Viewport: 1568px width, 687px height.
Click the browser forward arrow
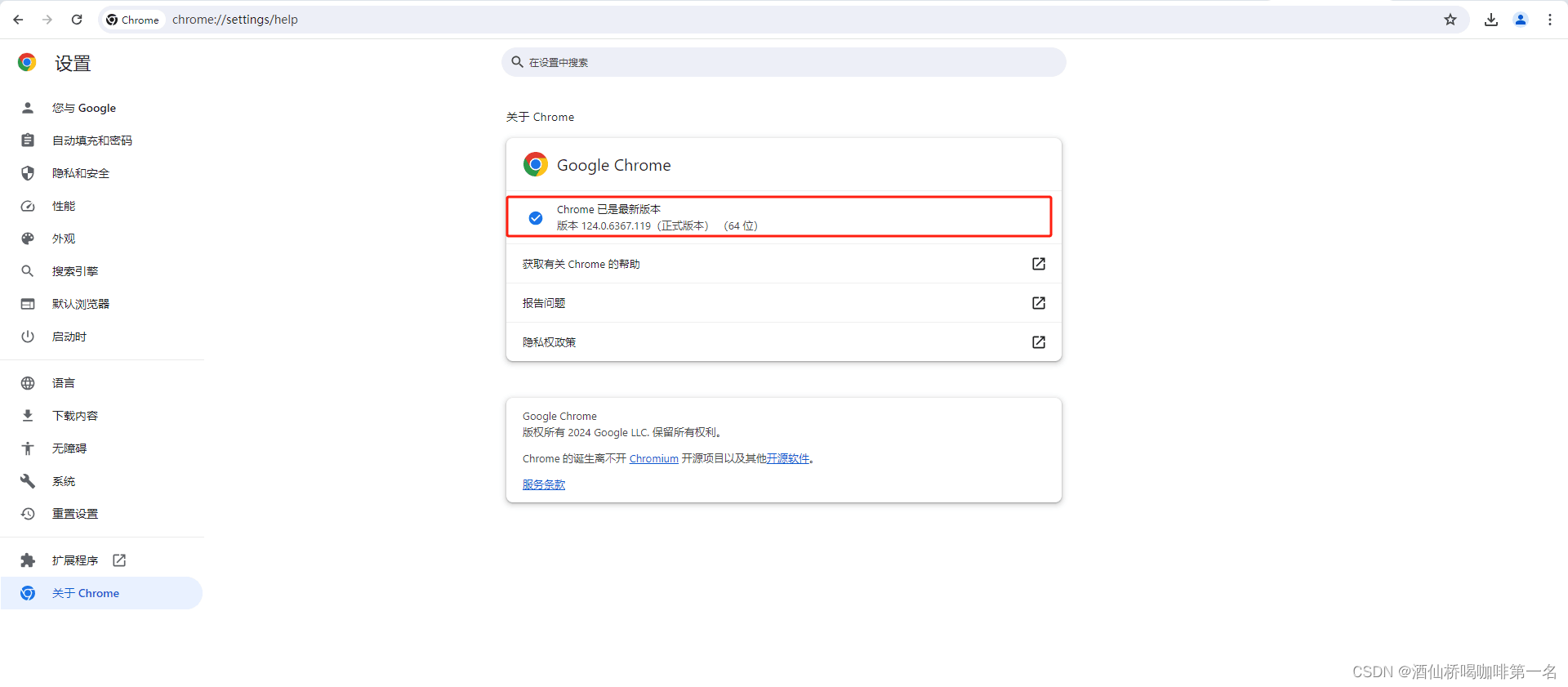coord(47,20)
